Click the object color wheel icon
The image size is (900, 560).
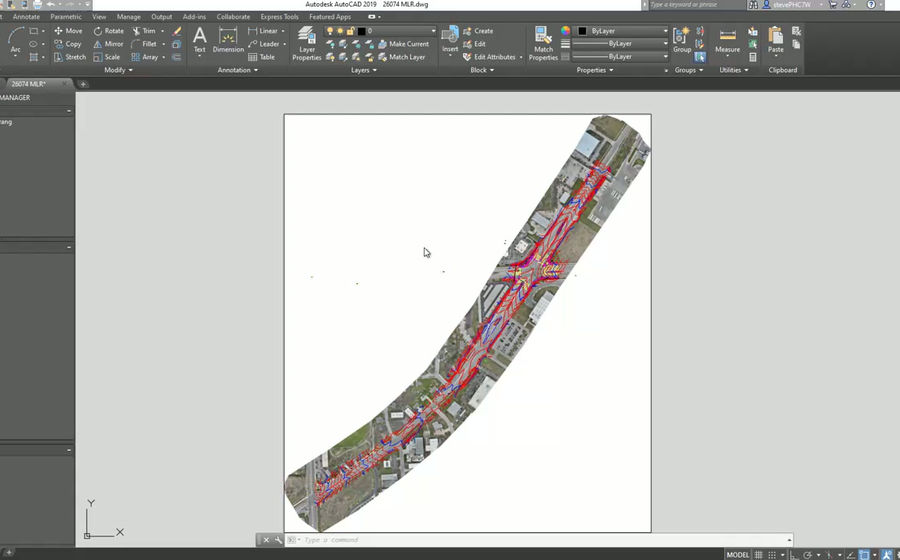click(565, 31)
